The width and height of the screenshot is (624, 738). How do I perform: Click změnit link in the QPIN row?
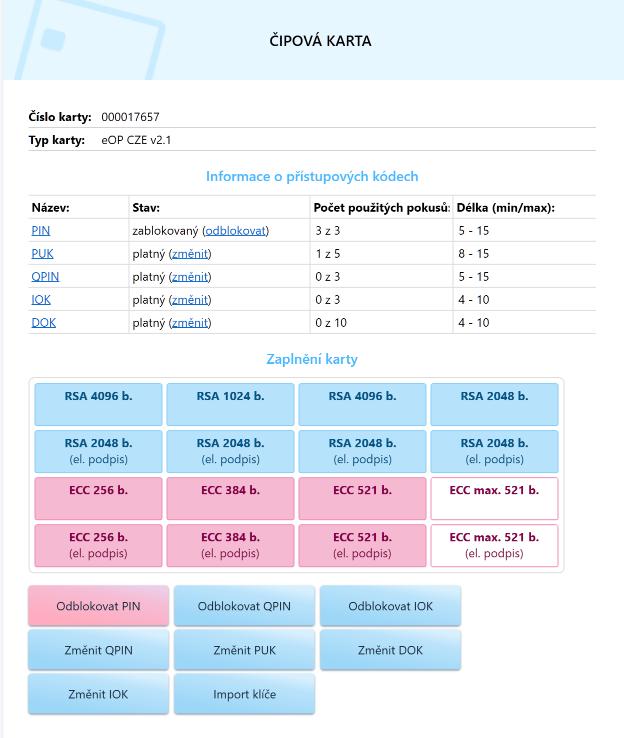tap(190, 277)
